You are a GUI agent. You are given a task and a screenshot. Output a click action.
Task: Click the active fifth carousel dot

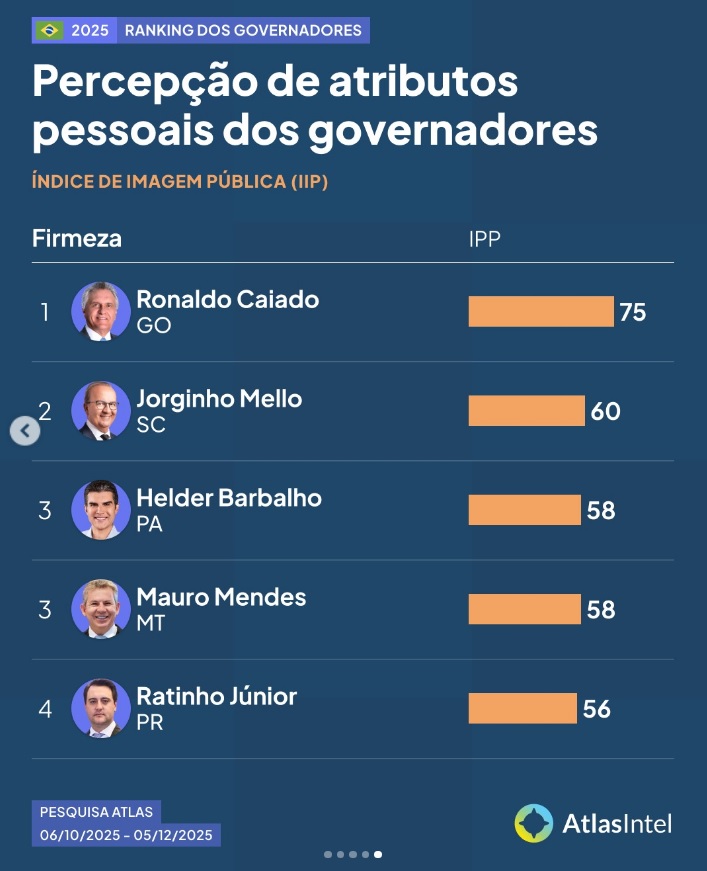point(378,855)
